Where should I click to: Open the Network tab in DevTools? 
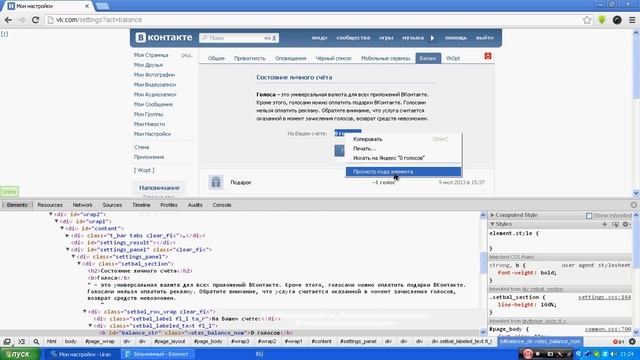click(x=82, y=205)
